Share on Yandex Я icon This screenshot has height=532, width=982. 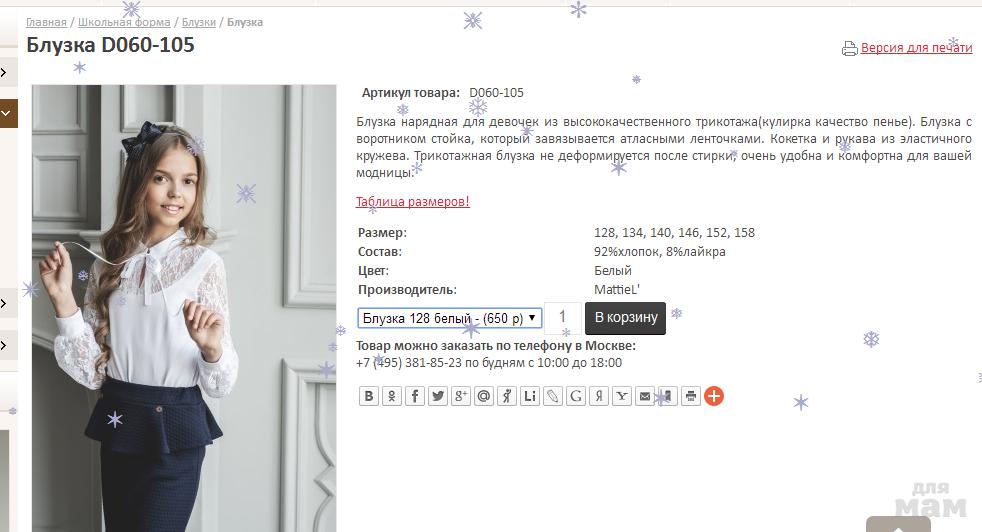599,396
